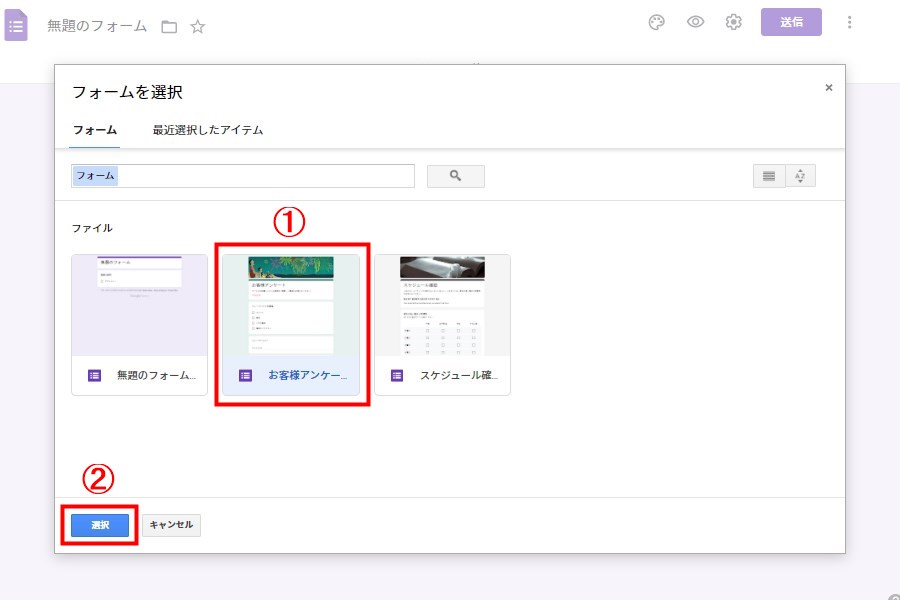The height and width of the screenshot is (600, 900).
Task: Click the move to folder icon
Action: tap(169, 27)
